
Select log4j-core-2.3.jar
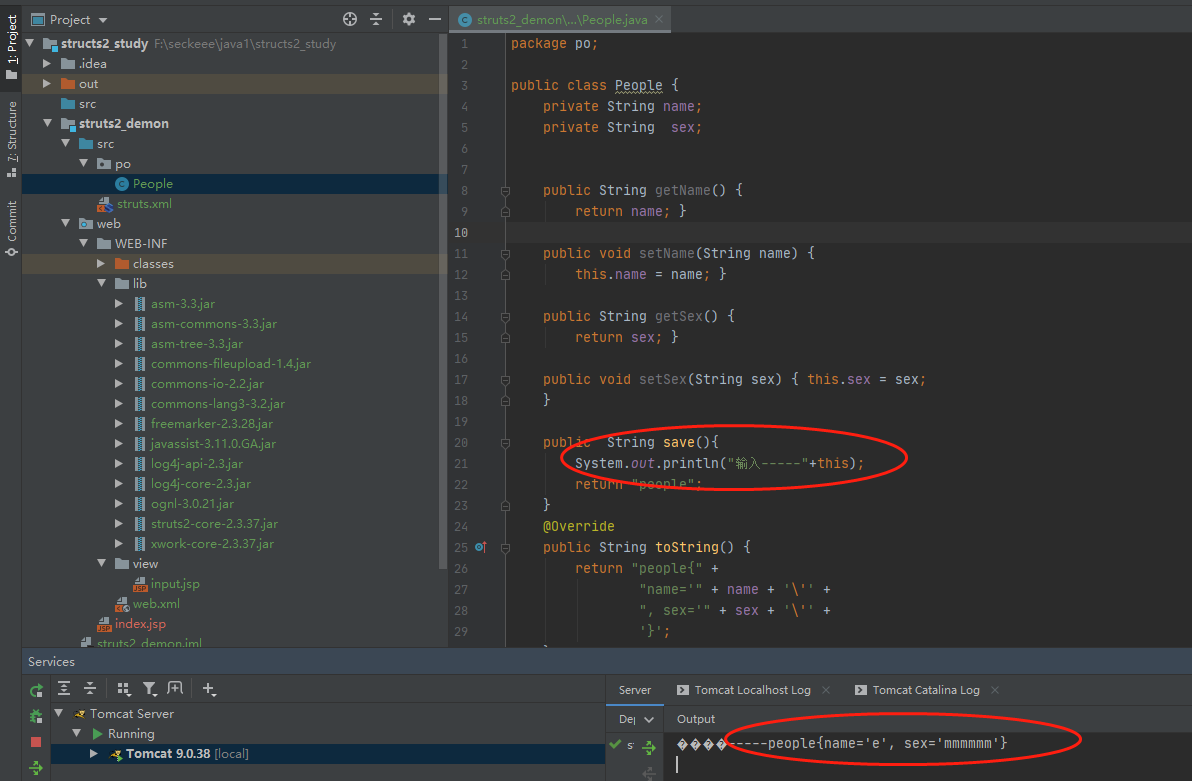pos(200,483)
